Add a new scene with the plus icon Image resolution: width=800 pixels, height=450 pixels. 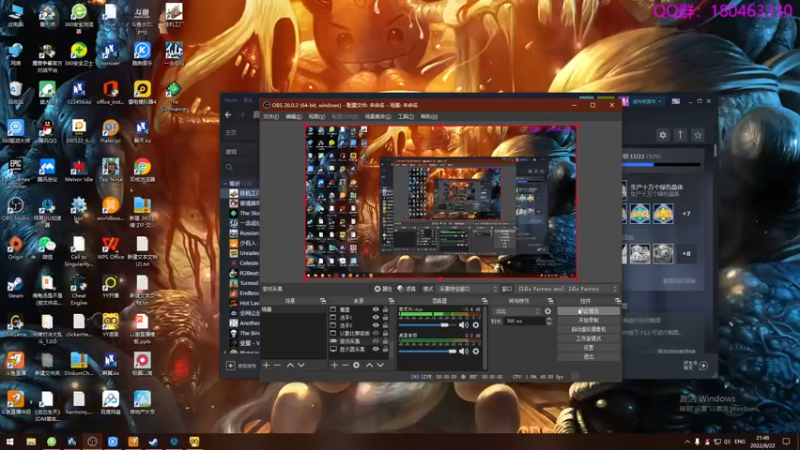[266, 365]
